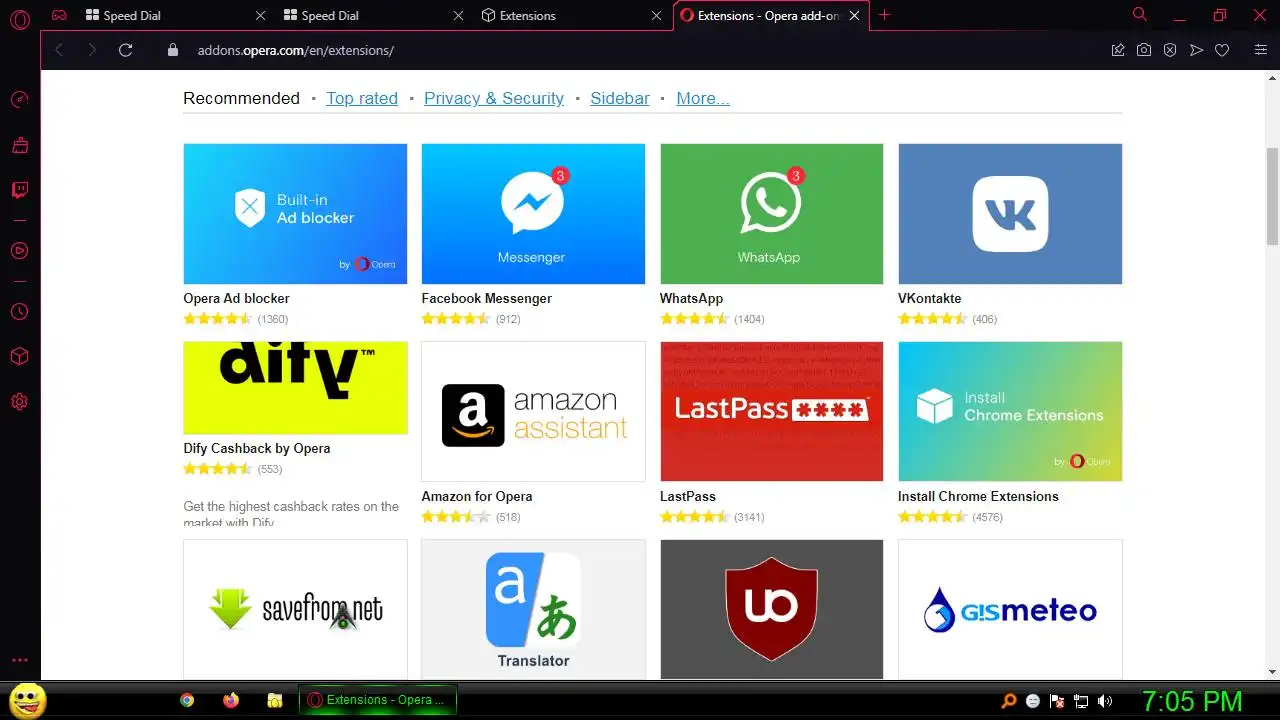Screen dimensions: 1280x720
Task: Open Easy Setup sliders icon
Action: tap(1260, 50)
